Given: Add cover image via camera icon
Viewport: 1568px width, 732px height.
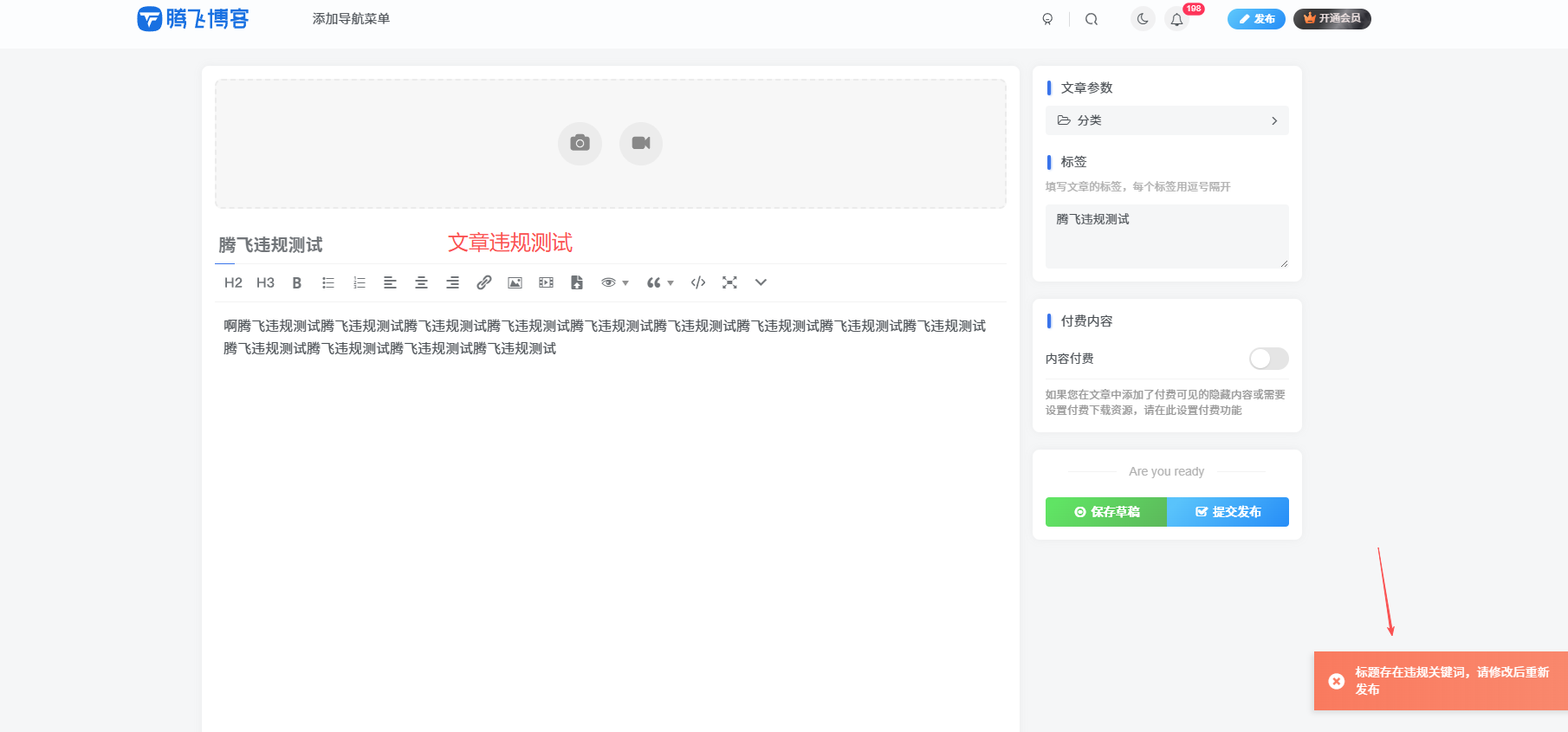Looking at the screenshot, I should tap(580, 143).
